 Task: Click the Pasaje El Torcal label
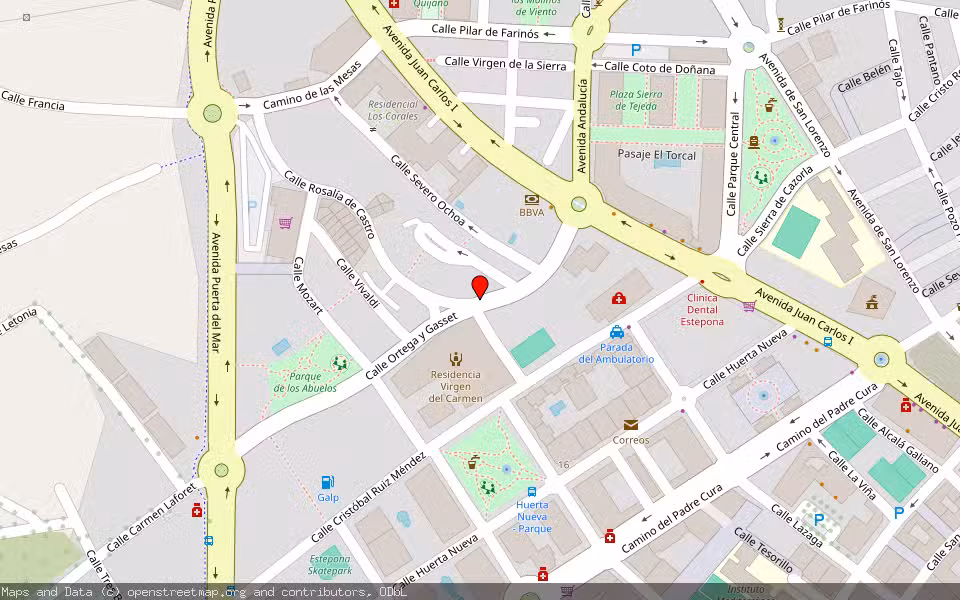coord(657,154)
